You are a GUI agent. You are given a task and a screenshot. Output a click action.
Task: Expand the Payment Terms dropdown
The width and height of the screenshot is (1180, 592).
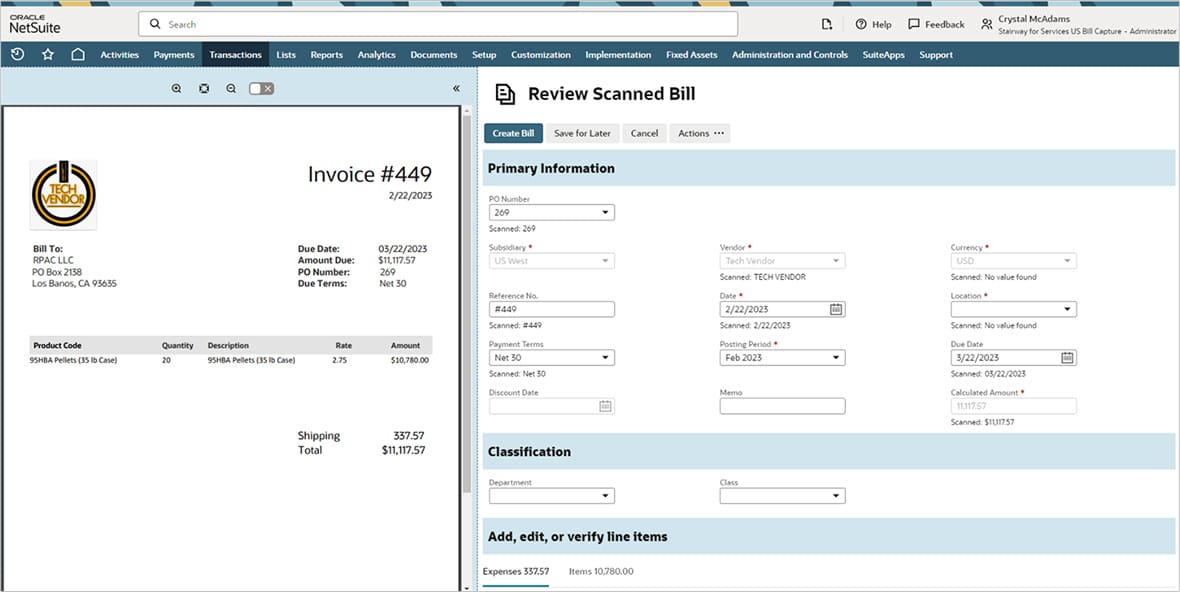coord(605,357)
